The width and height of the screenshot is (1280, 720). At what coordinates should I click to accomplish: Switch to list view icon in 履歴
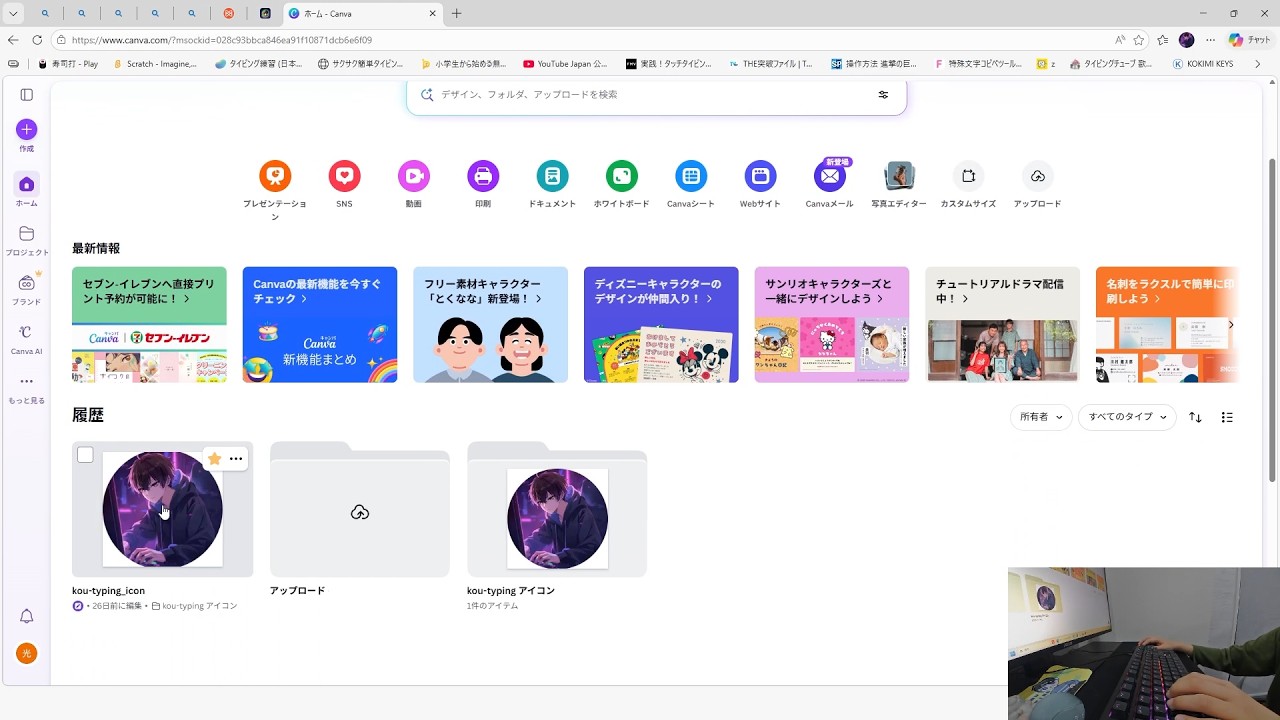tap(1227, 417)
